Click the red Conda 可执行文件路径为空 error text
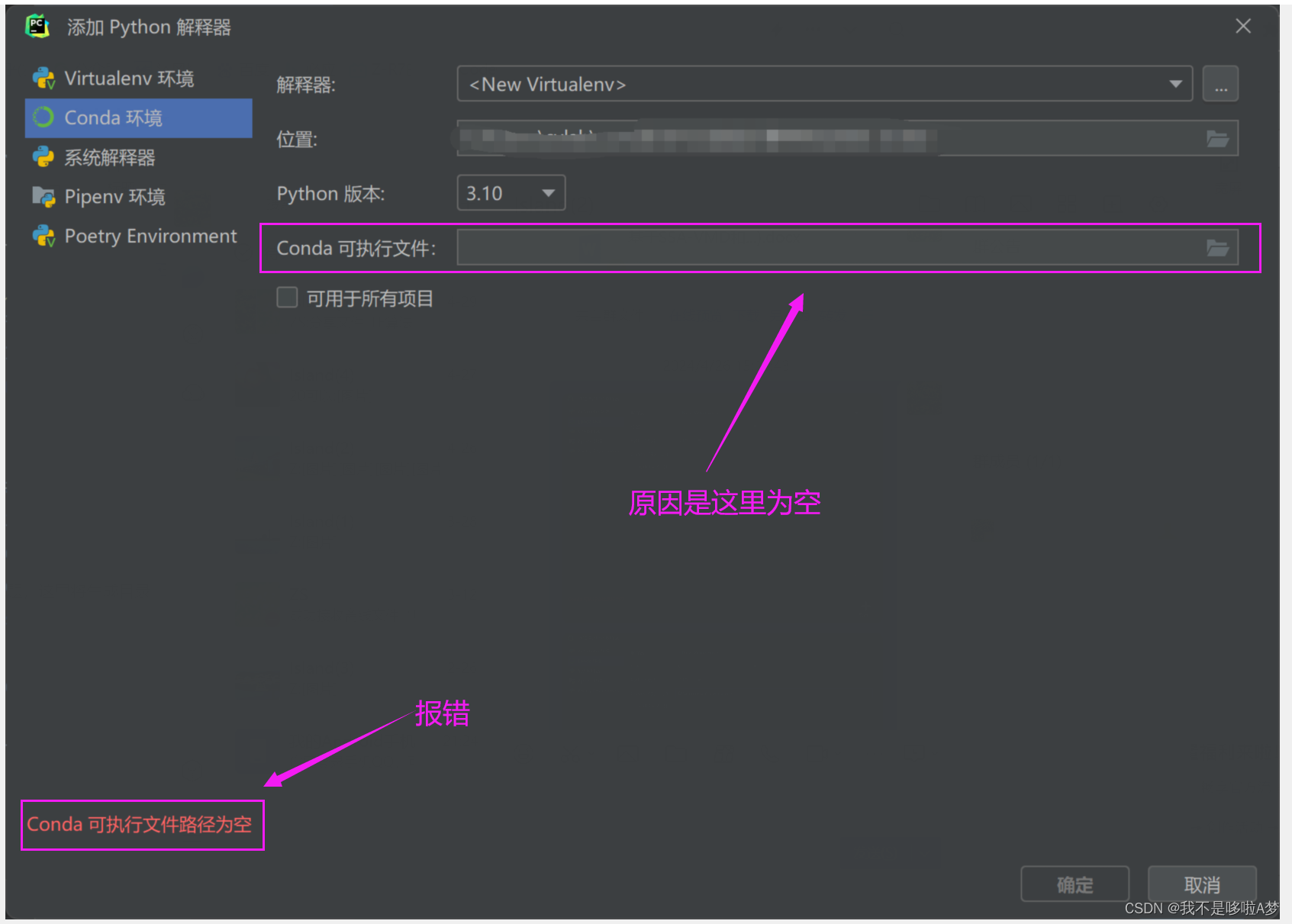Viewport: 1292px width, 924px height. pyautogui.click(x=140, y=824)
